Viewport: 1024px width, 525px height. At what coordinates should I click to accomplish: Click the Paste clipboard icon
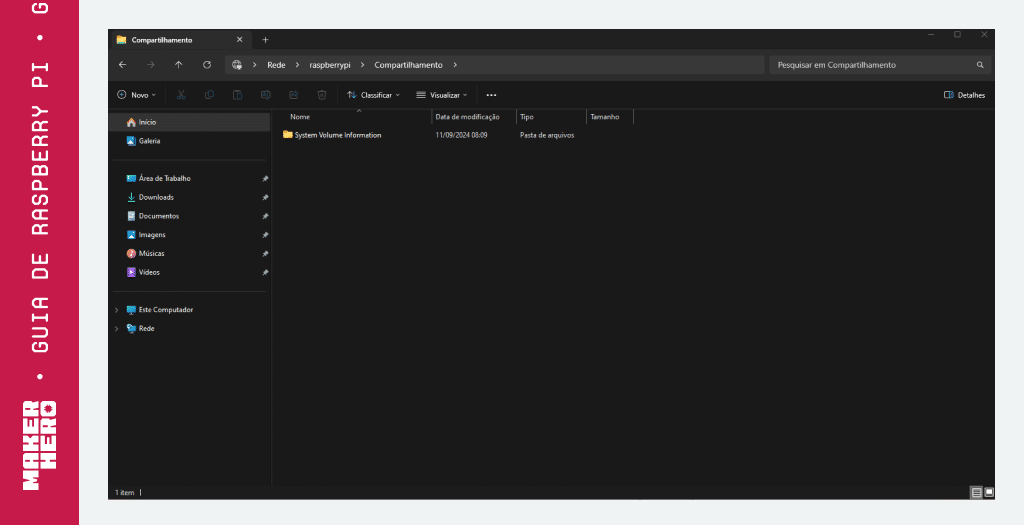point(238,95)
